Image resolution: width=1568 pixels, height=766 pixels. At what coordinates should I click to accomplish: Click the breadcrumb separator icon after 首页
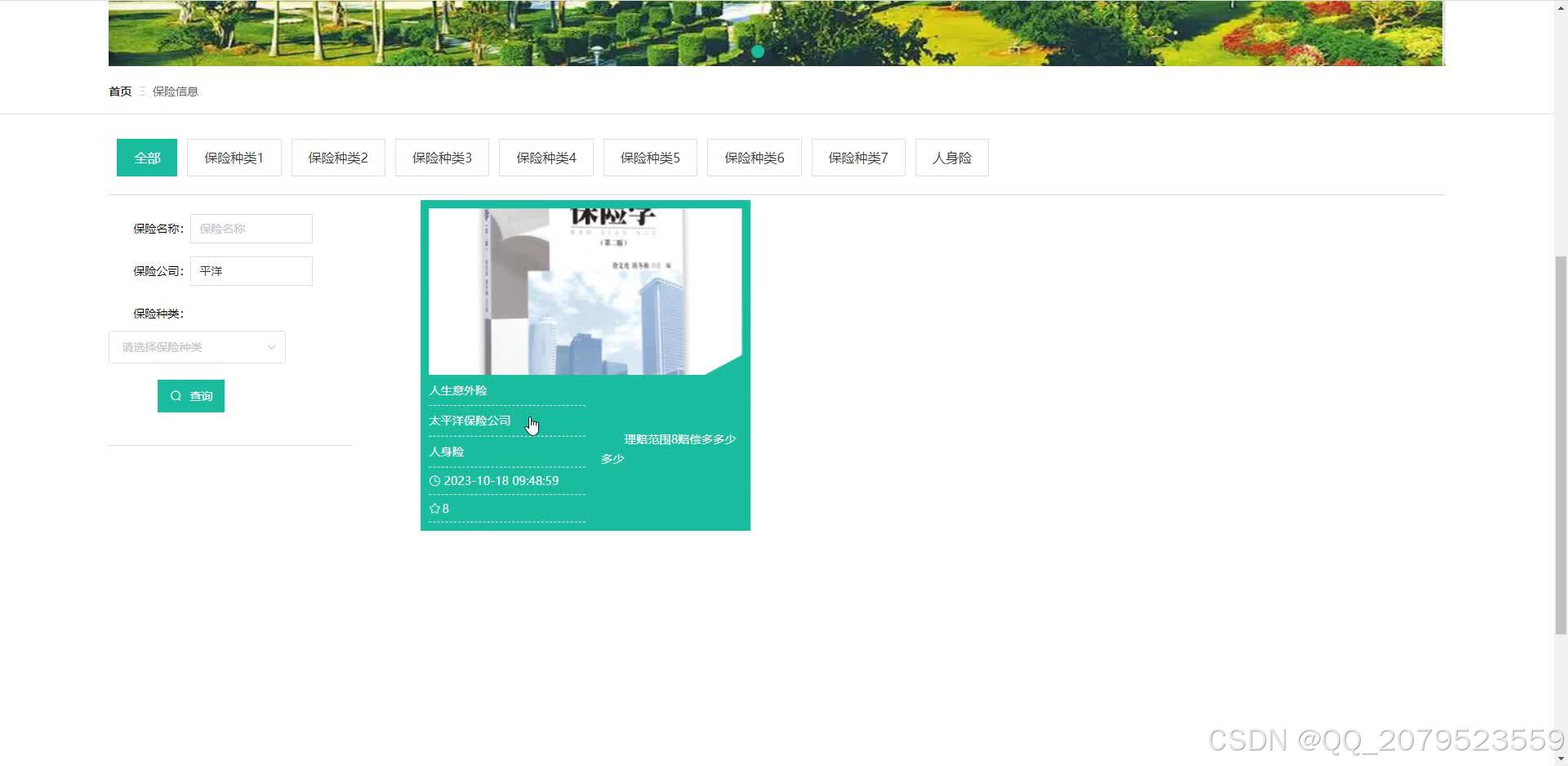[141, 91]
